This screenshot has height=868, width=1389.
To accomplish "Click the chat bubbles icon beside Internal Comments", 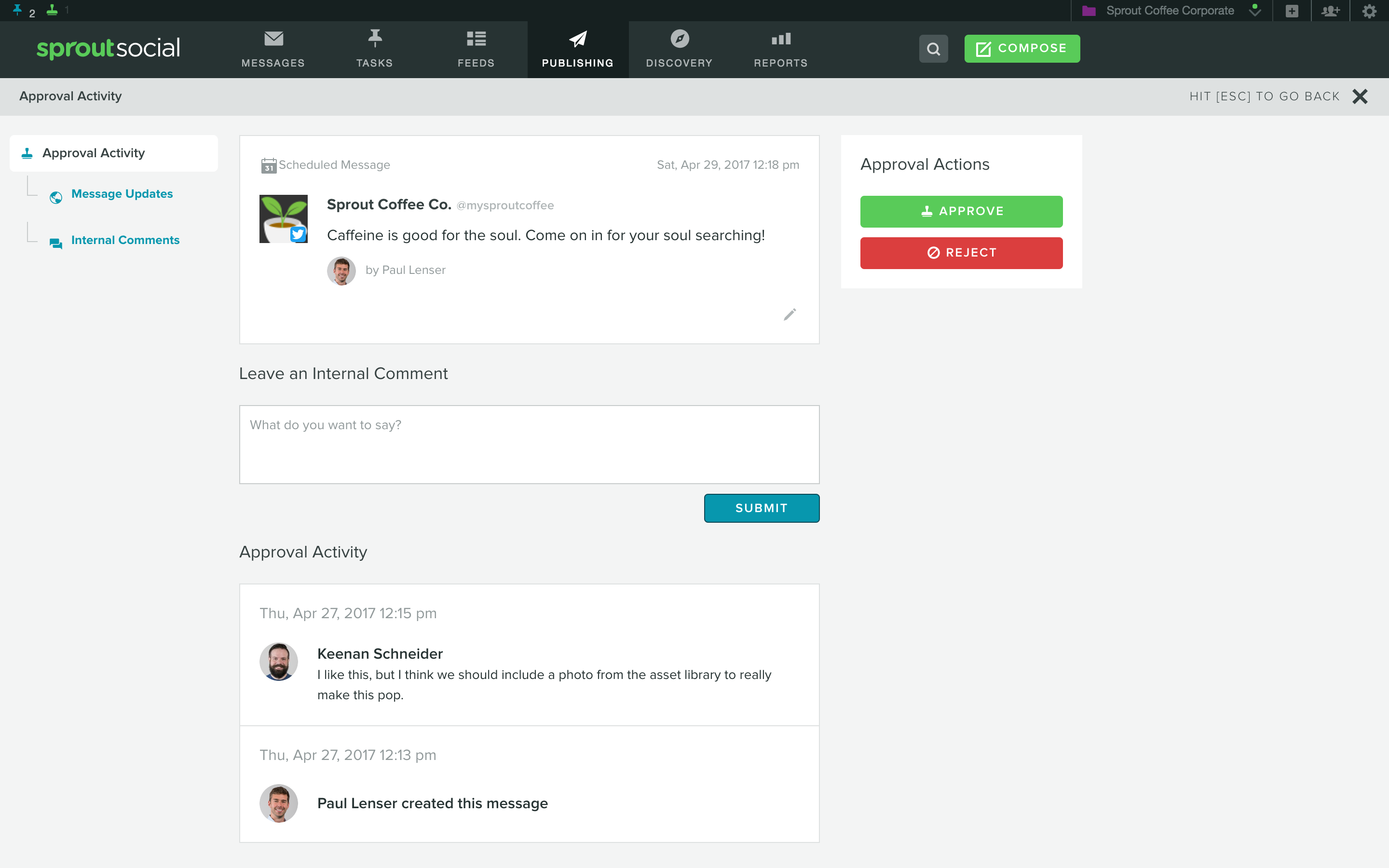I will (x=55, y=244).
